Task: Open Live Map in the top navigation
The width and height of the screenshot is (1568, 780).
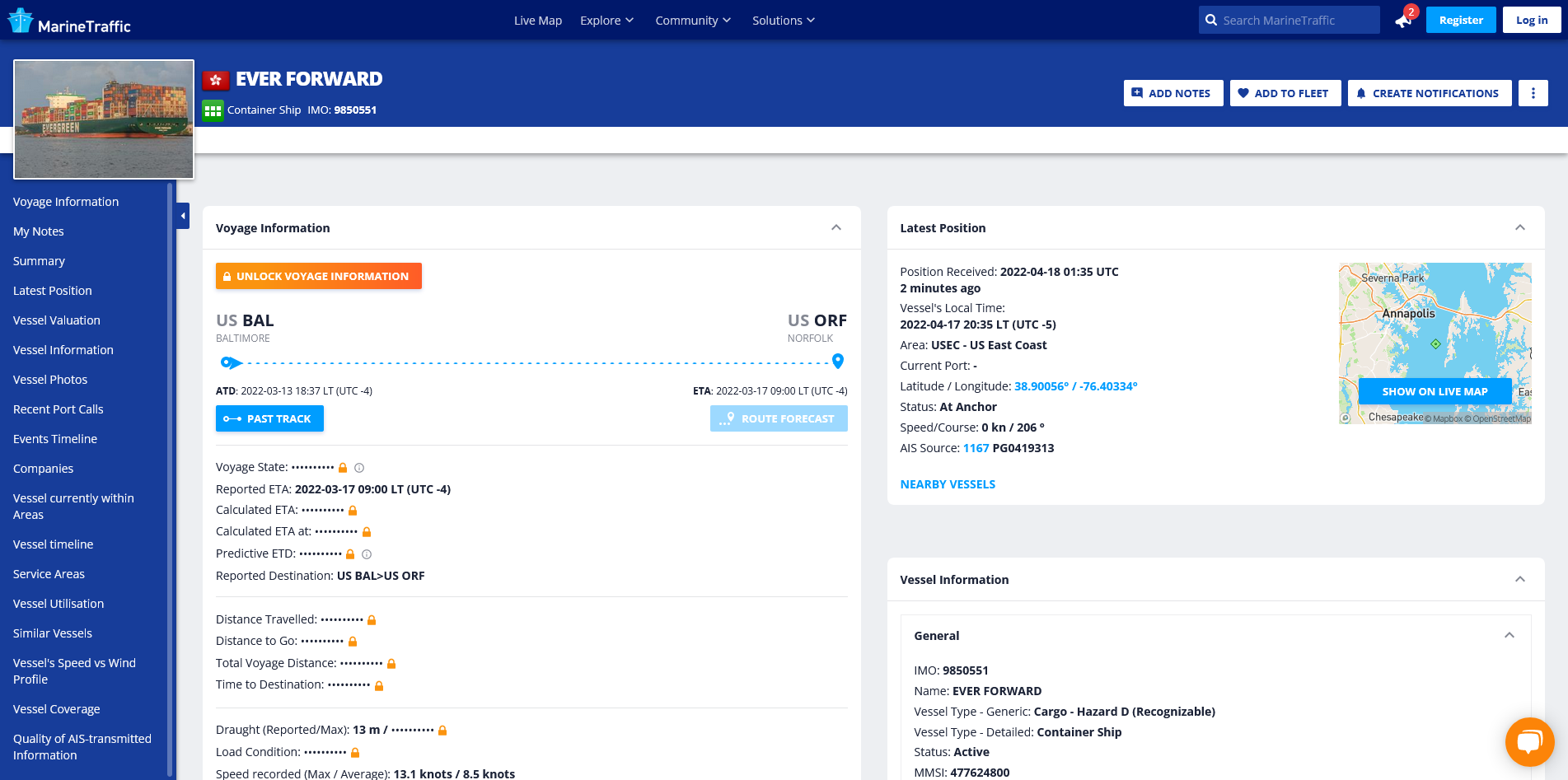Action: tap(538, 21)
